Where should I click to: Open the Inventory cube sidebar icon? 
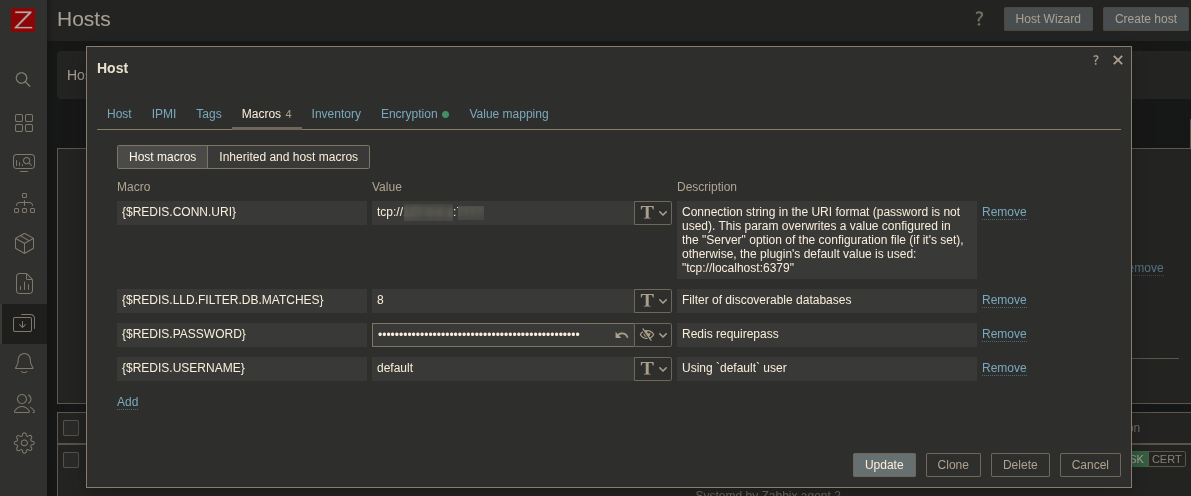[x=24, y=243]
